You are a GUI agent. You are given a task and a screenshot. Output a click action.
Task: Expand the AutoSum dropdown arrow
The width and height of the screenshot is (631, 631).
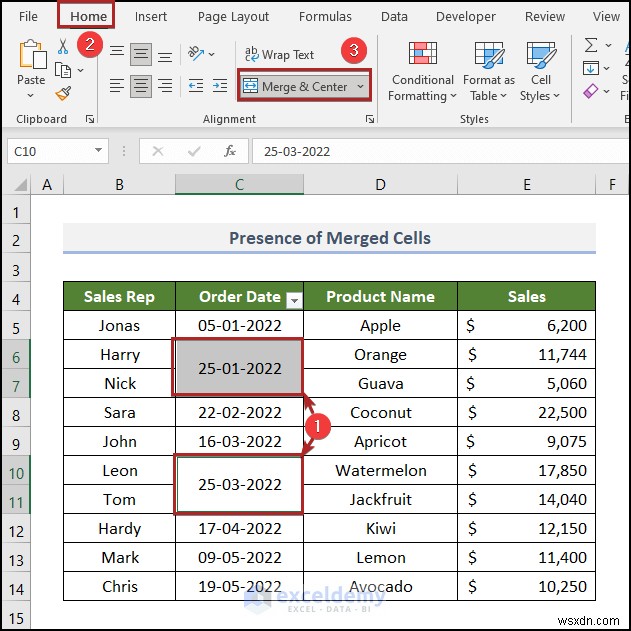tap(608, 45)
